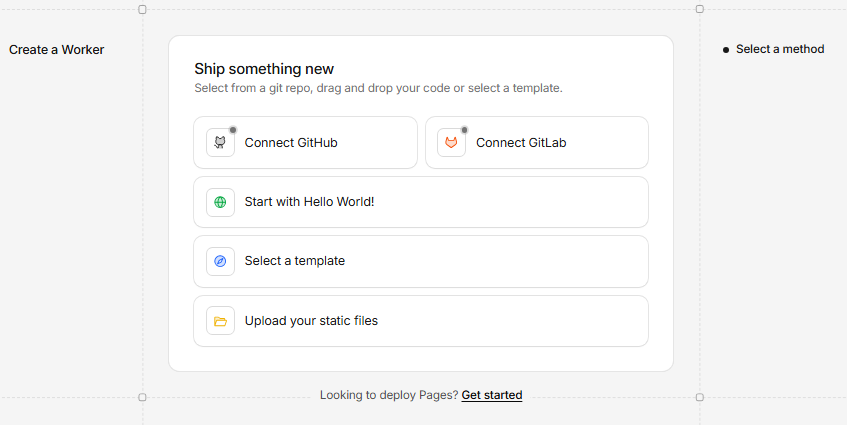Choose the Connect GitHub option

point(305,143)
